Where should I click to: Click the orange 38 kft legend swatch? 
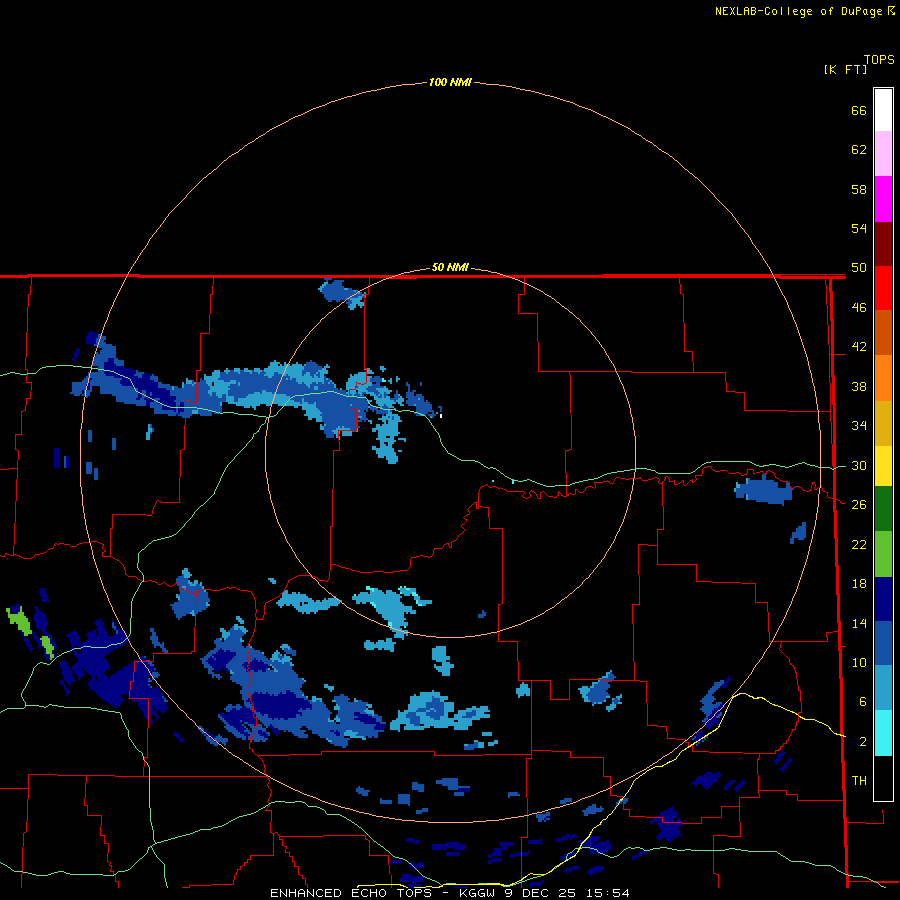coord(883,378)
